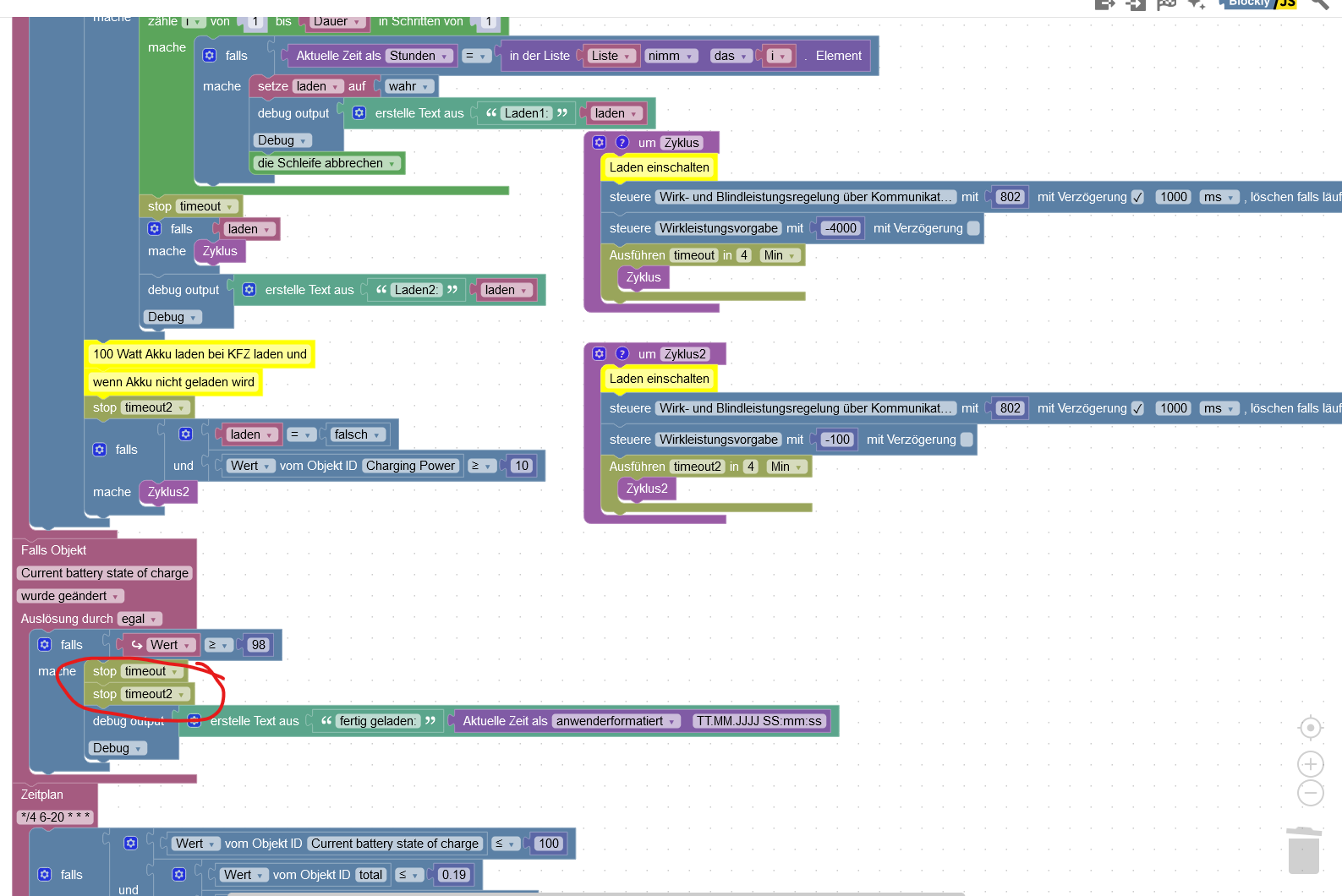Open the 'Liste' variable dropdown
Image resolution: width=1342 pixels, height=896 pixels.
point(612,56)
